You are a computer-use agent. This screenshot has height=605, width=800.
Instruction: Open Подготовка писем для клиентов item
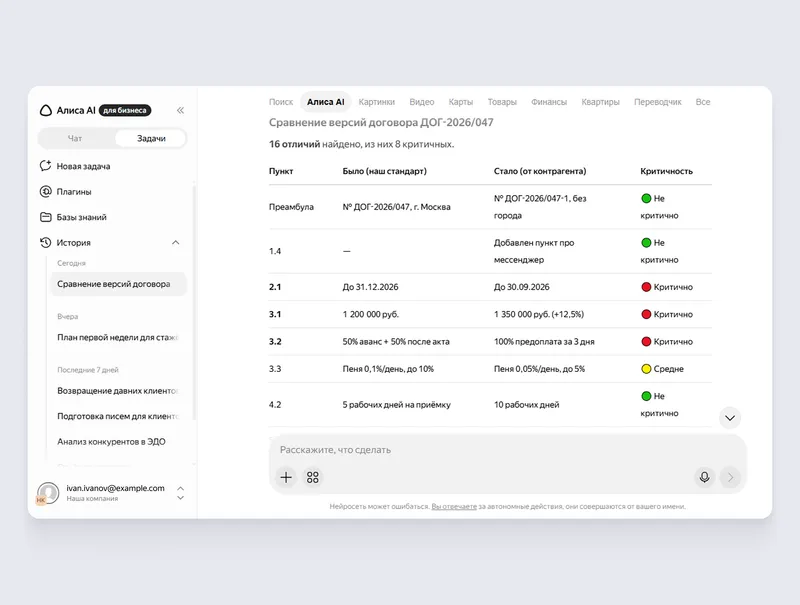pos(118,416)
